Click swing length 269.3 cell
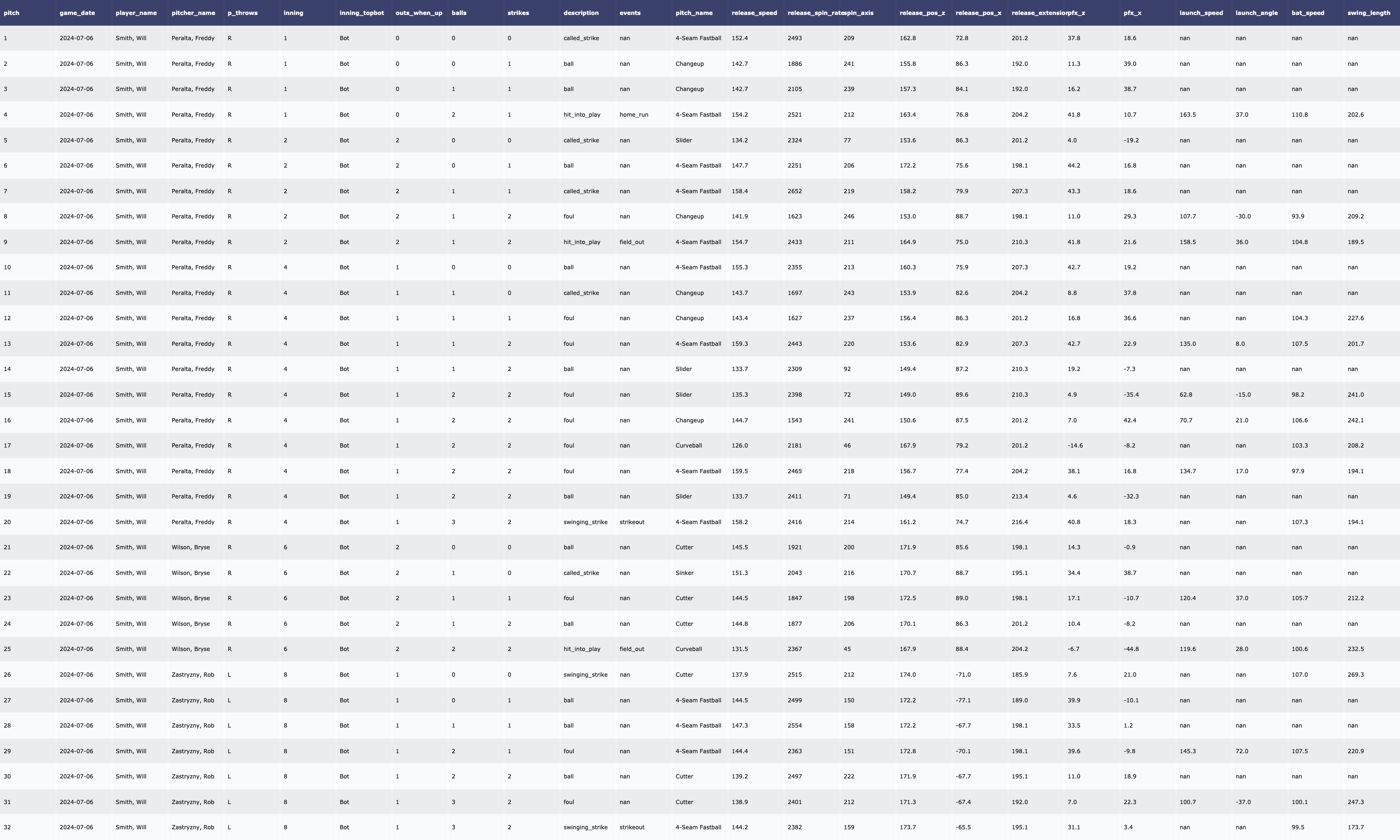This screenshot has height=840, width=1400. (1355, 675)
